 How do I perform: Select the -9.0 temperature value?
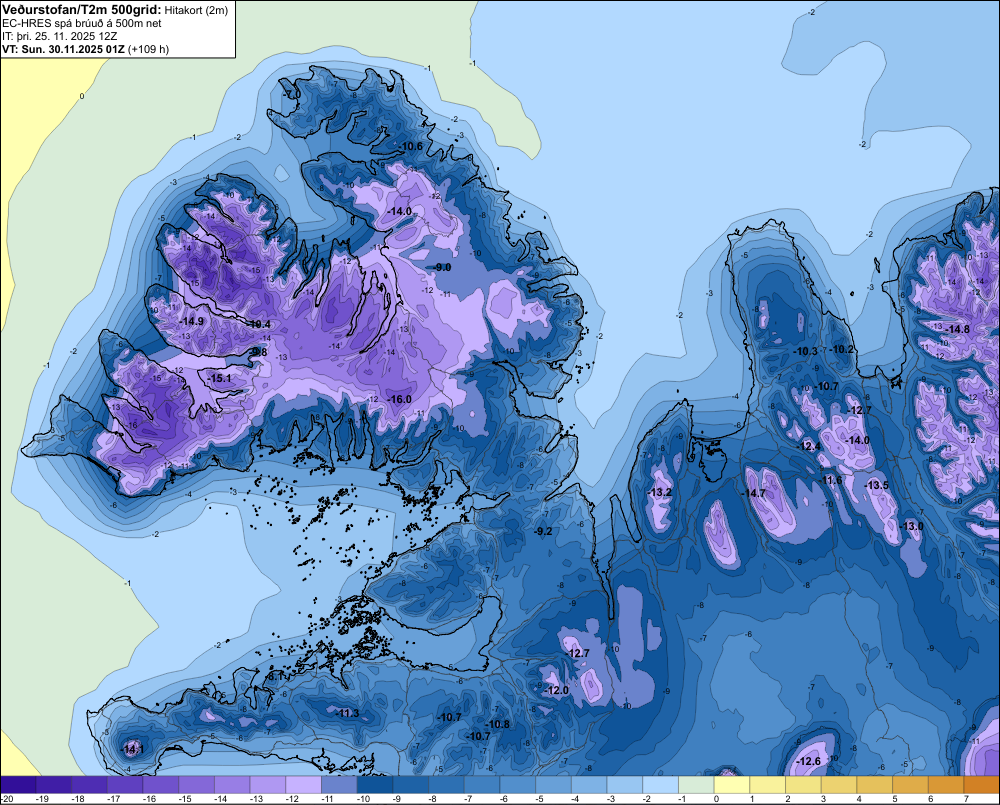441,267
